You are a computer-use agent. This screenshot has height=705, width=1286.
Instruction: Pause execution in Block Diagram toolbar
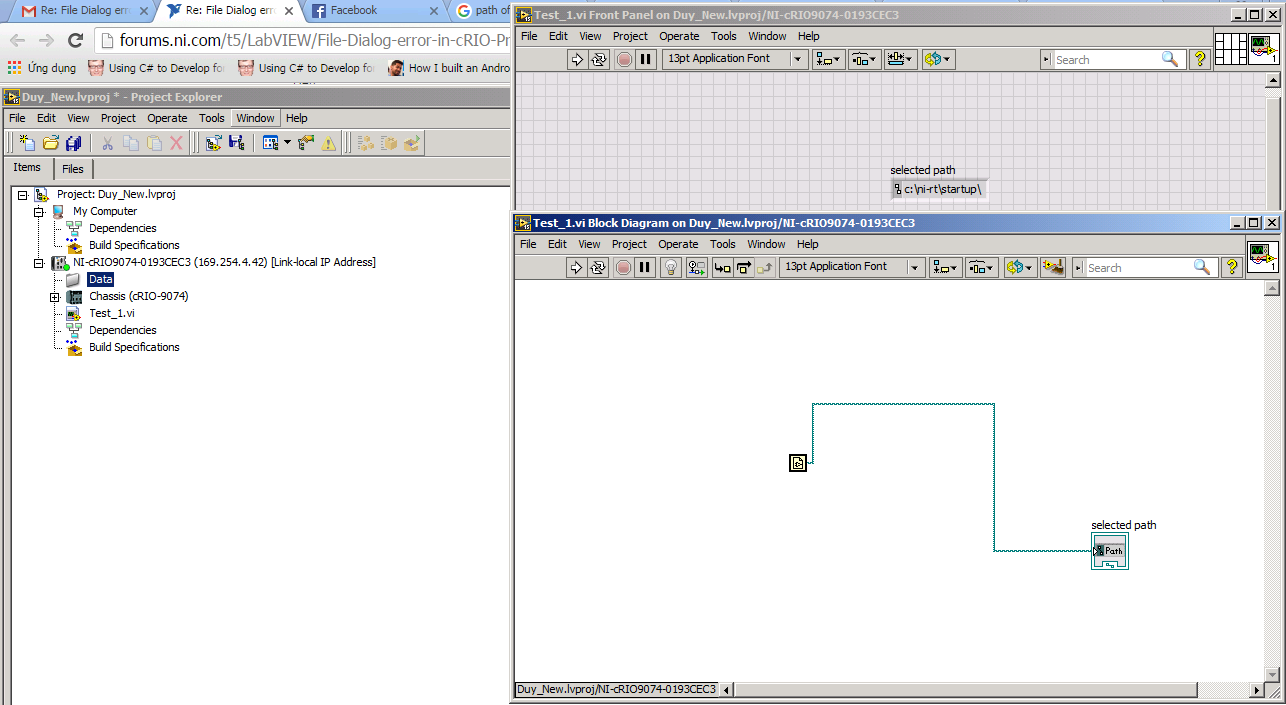(645, 267)
